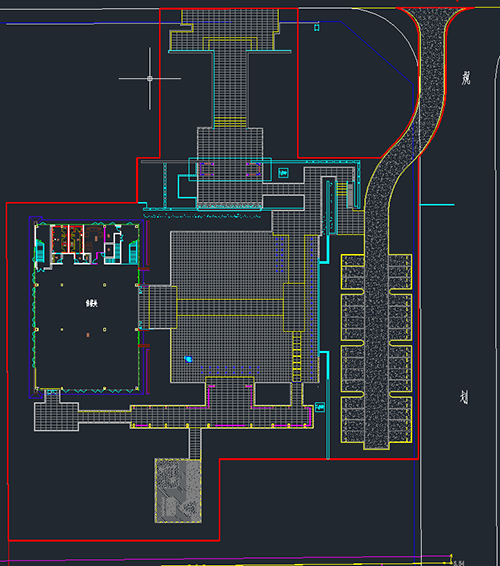Pick the small cyan marker on the top blue line
The image size is (500, 566).
coord(317,27)
